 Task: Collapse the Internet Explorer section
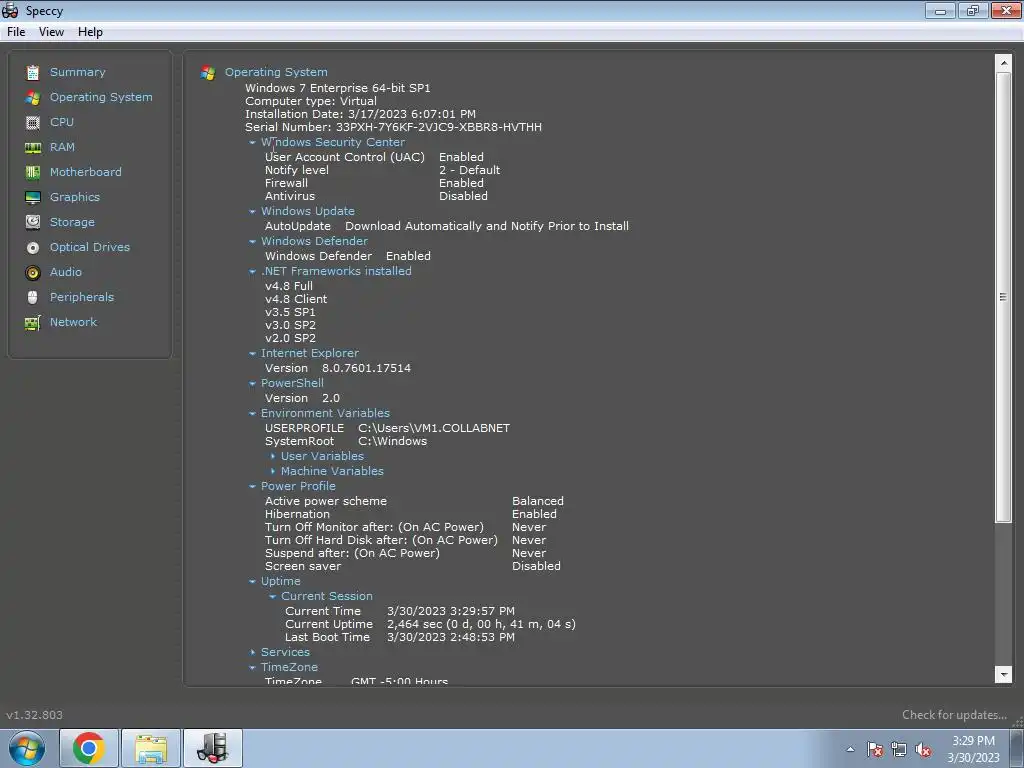click(253, 353)
